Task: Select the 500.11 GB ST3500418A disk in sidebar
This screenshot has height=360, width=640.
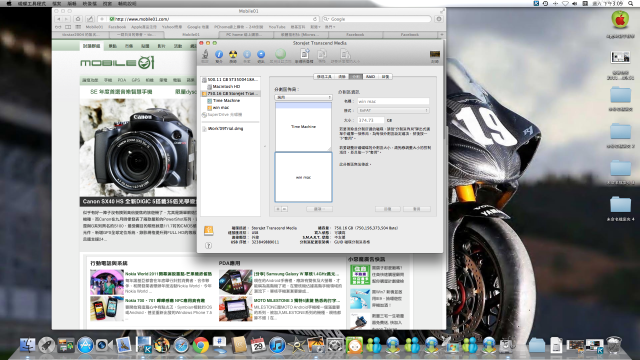Action: (231, 80)
